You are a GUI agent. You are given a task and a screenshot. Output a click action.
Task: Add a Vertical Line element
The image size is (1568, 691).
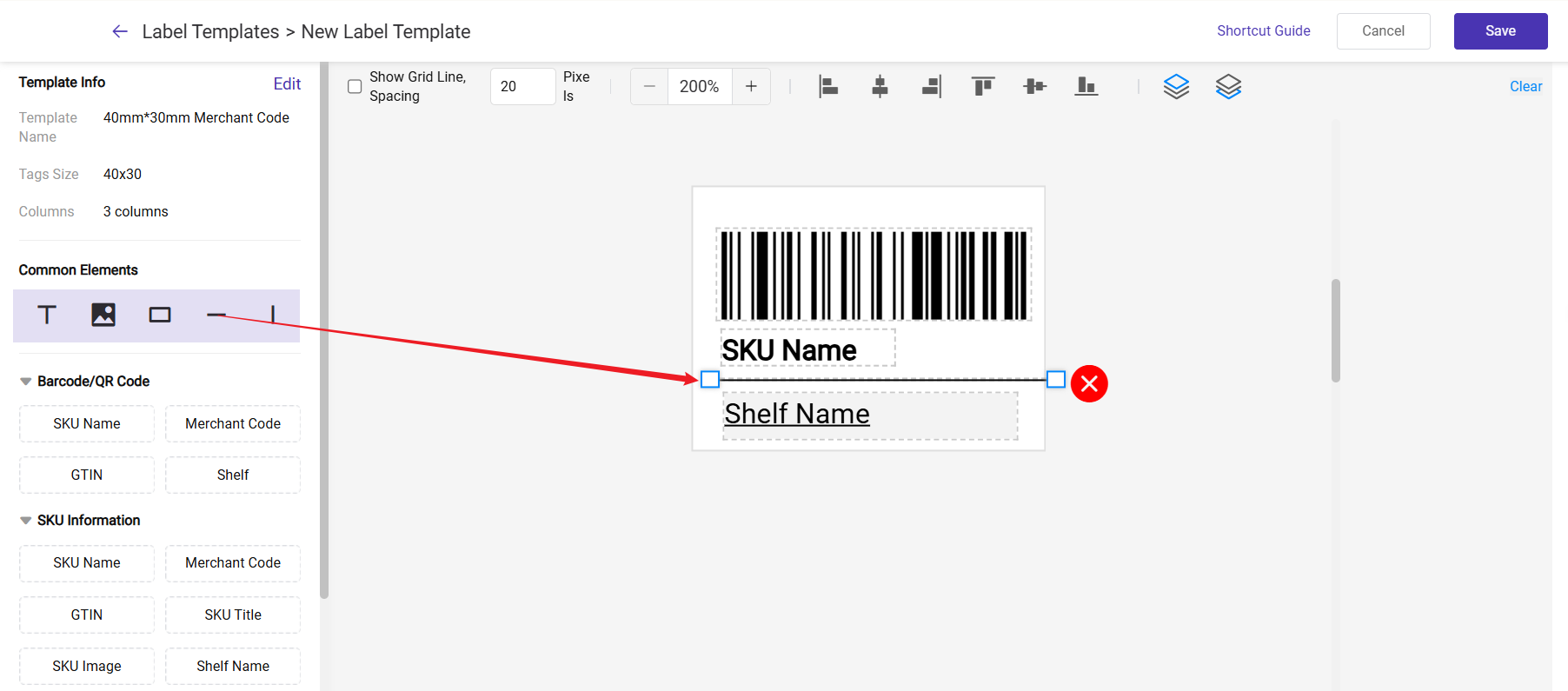click(x=273, y=315)
